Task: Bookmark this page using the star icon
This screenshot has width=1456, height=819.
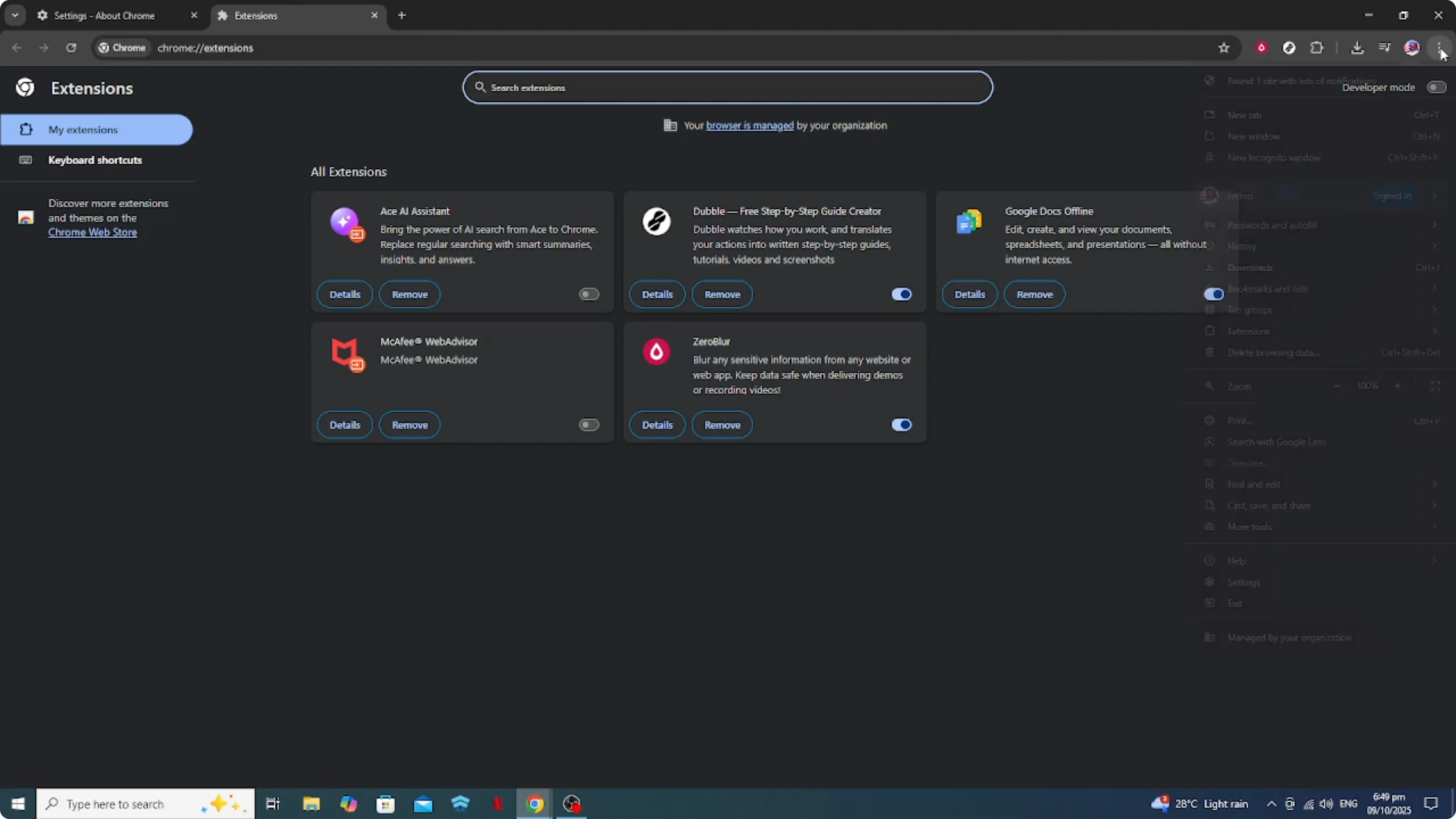Action: (x=1224, y=48)
